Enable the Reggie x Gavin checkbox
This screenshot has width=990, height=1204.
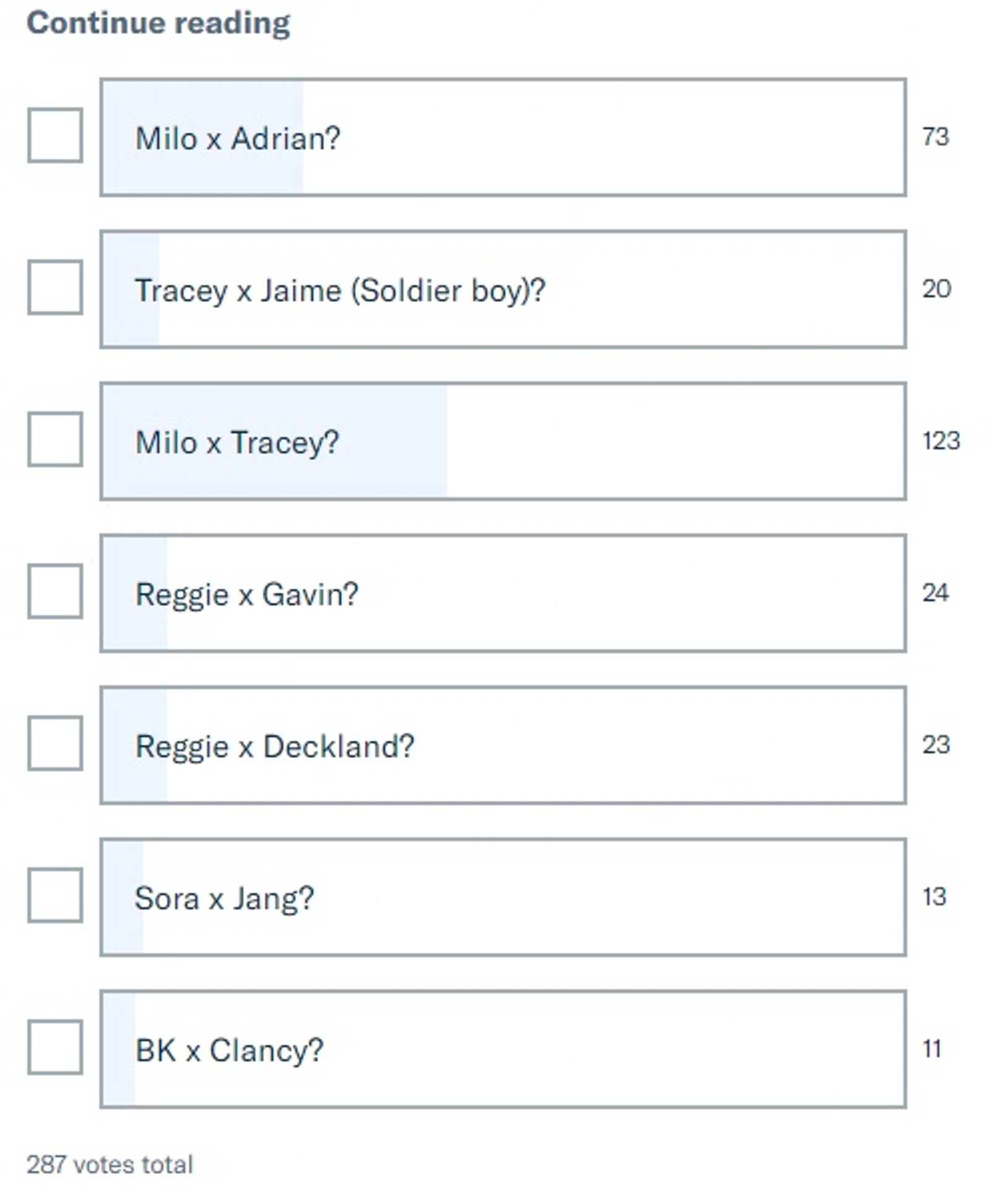tap(55, 591)
